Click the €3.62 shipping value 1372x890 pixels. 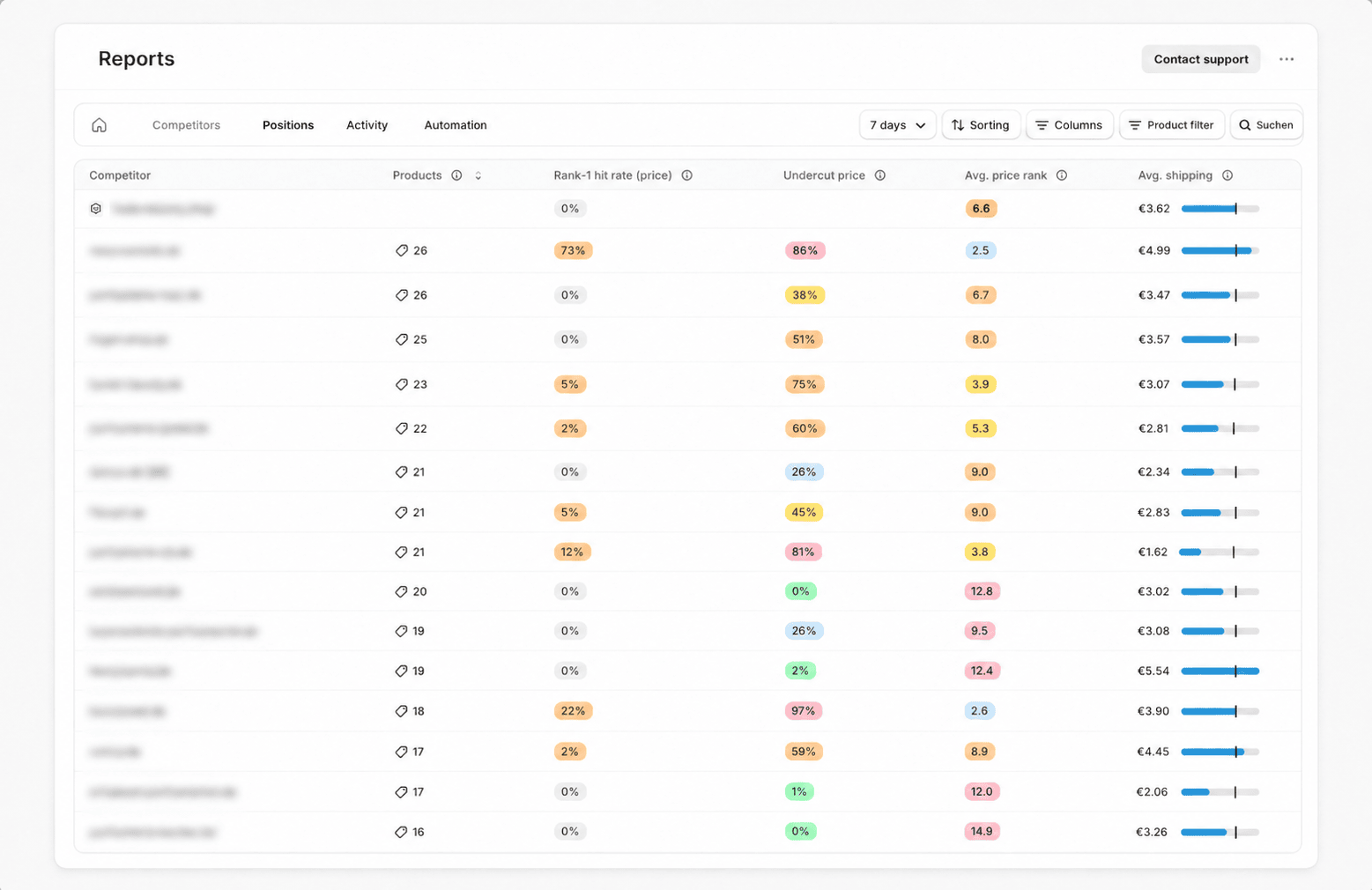(x=1153, y=209)
